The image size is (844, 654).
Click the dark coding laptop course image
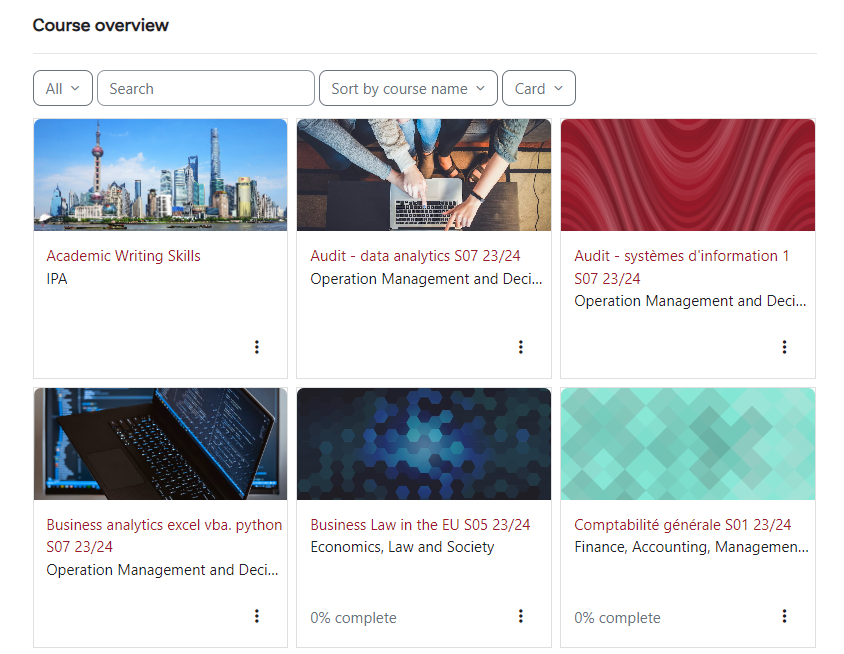tap(160, 444)
